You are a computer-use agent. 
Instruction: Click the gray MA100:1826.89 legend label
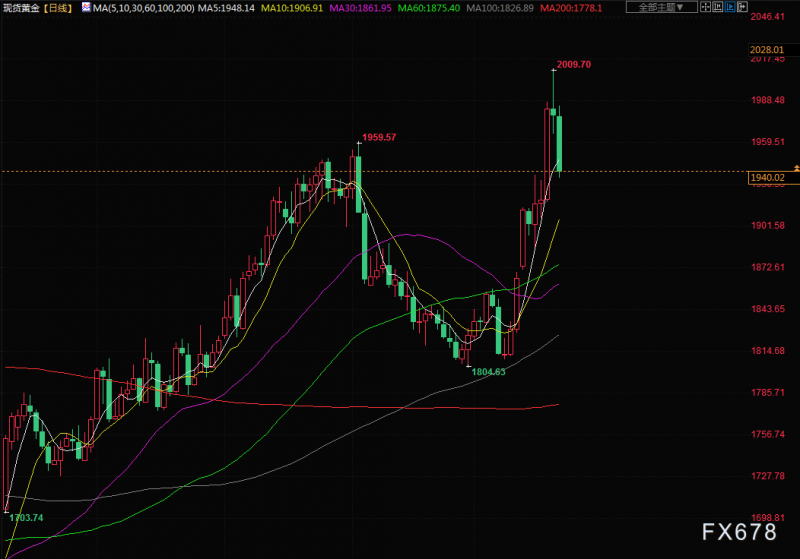pos(500,8)
